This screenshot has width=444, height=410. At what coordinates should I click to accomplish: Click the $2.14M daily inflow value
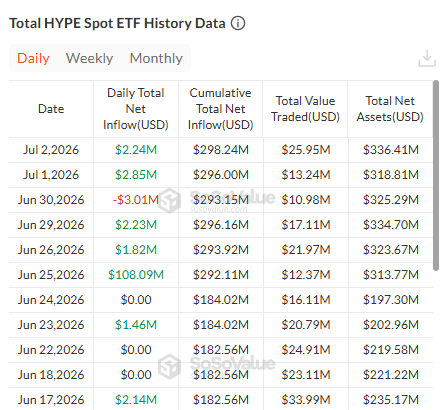pos(136,400)
